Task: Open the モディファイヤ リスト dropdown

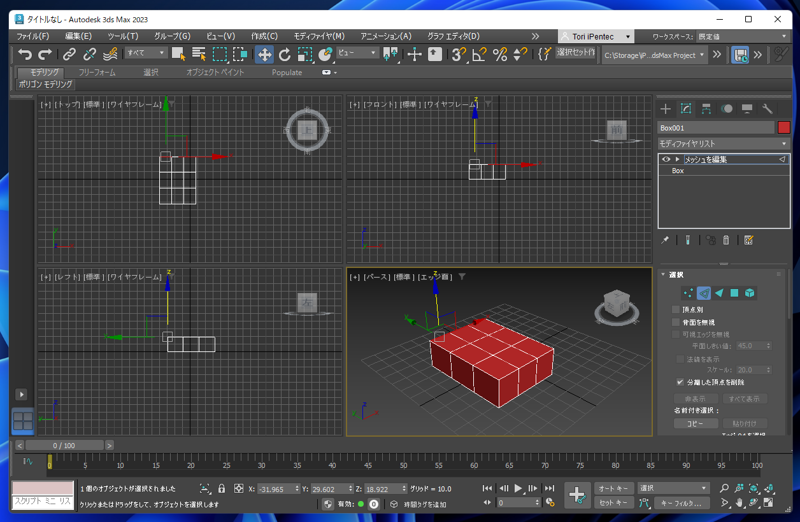Action: pos(723,143)
